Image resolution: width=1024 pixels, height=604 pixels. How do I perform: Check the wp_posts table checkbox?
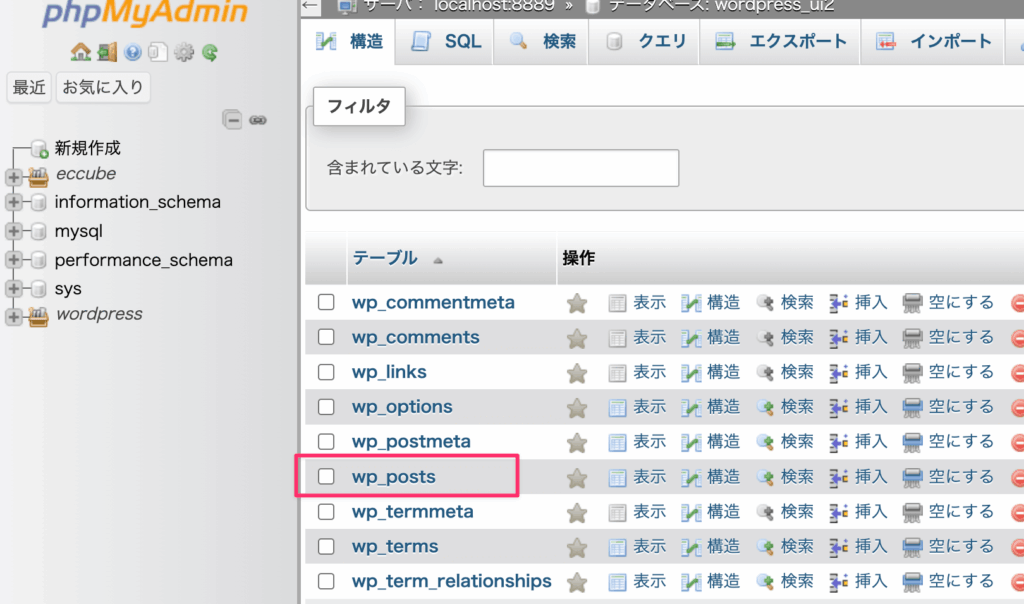click(326, 477)
